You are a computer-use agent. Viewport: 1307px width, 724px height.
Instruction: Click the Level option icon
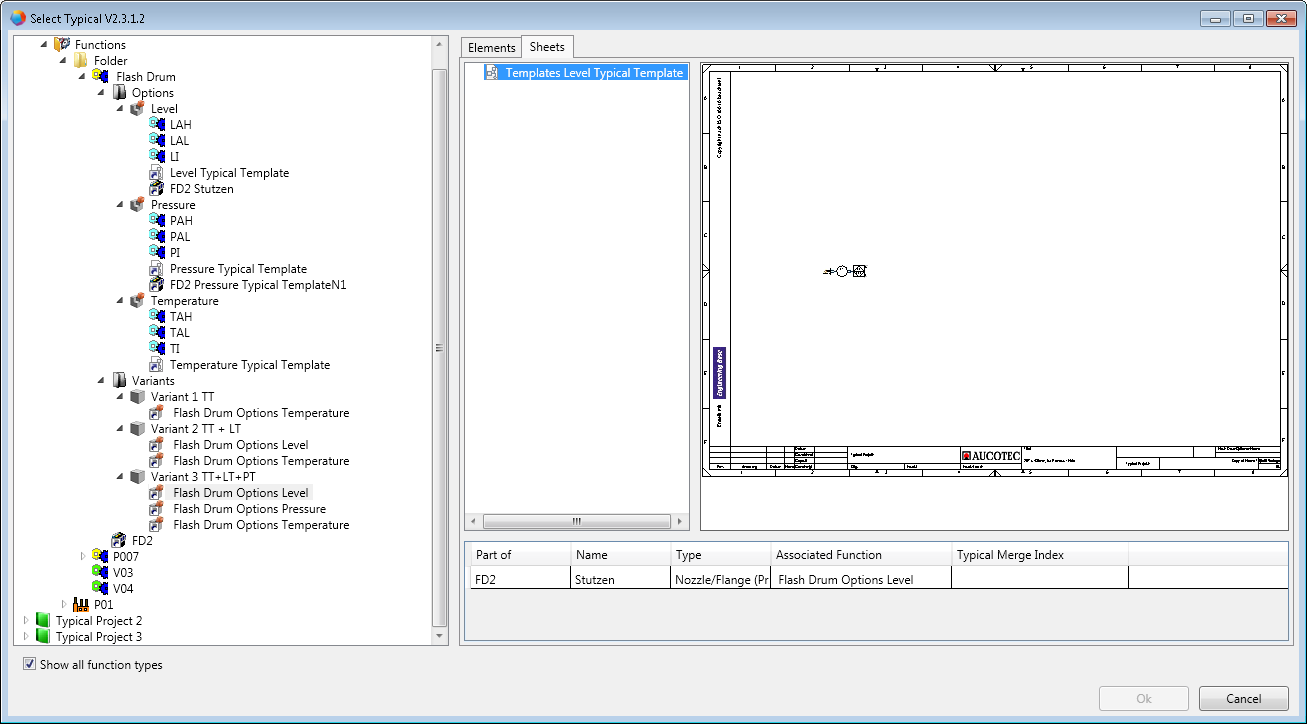[x=138, y=109]
